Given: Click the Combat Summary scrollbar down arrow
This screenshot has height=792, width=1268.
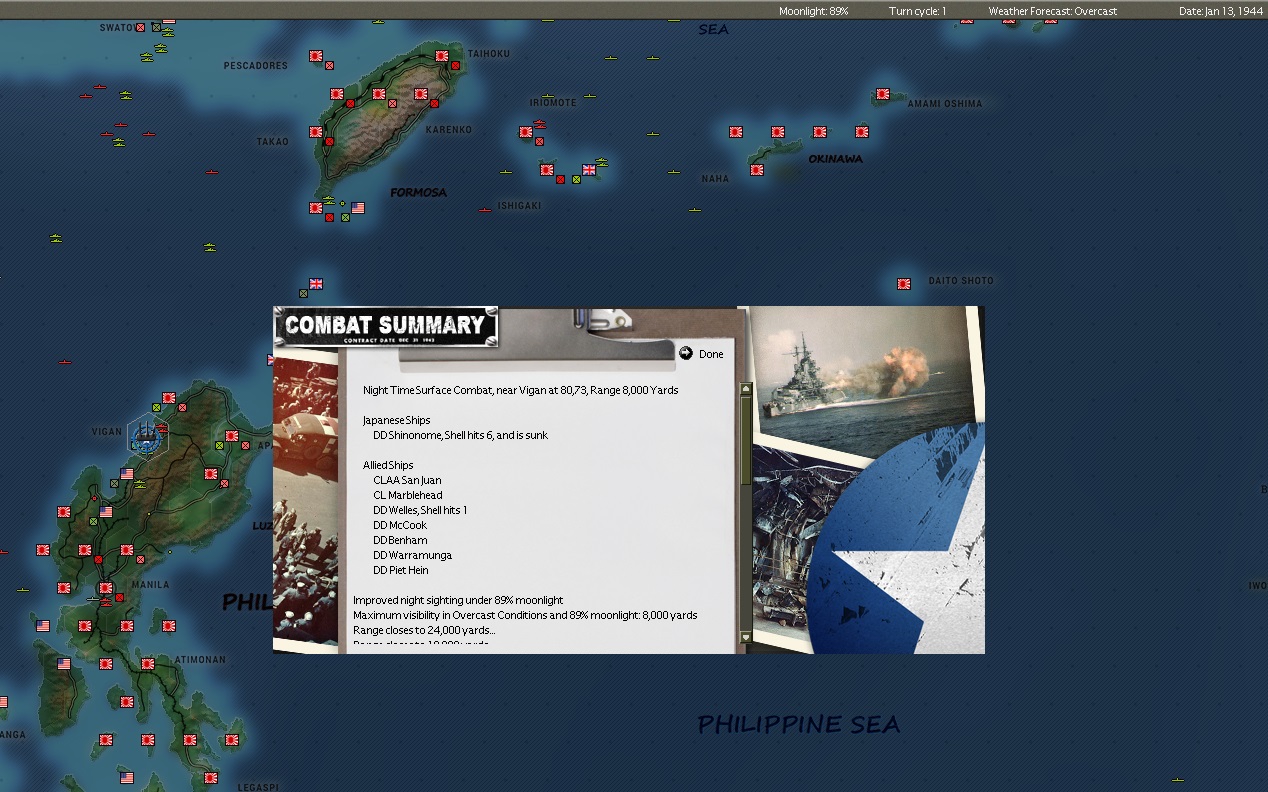Looking at the screenshot, I should [x=745, y=637].
